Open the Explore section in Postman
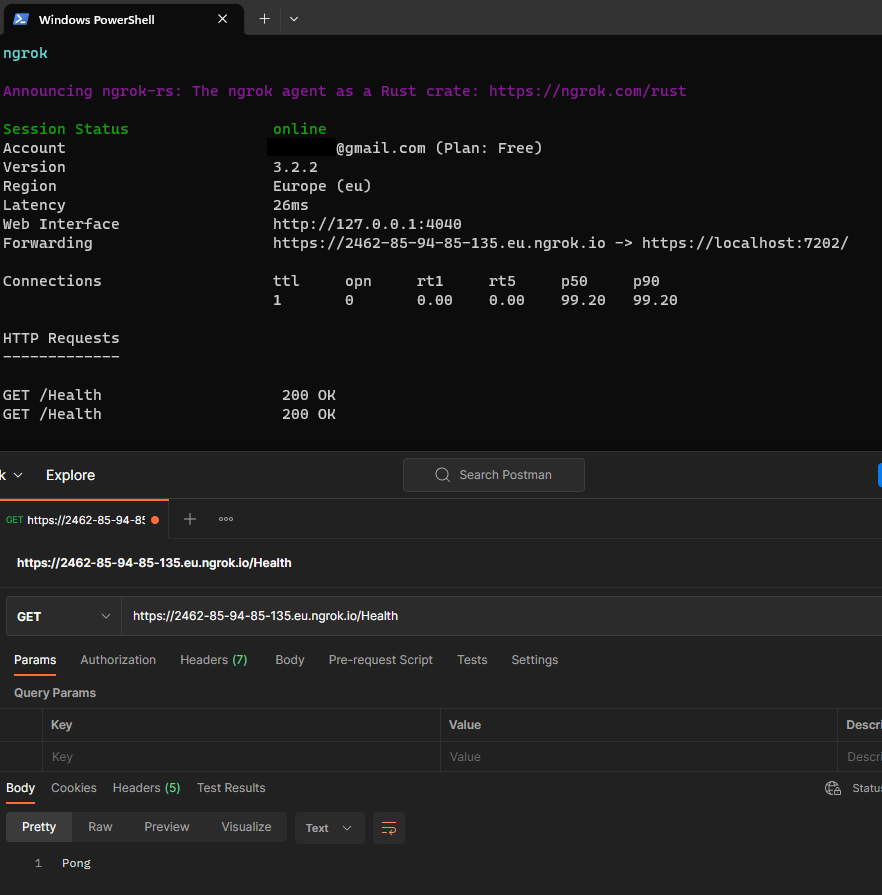 point(70,475)
